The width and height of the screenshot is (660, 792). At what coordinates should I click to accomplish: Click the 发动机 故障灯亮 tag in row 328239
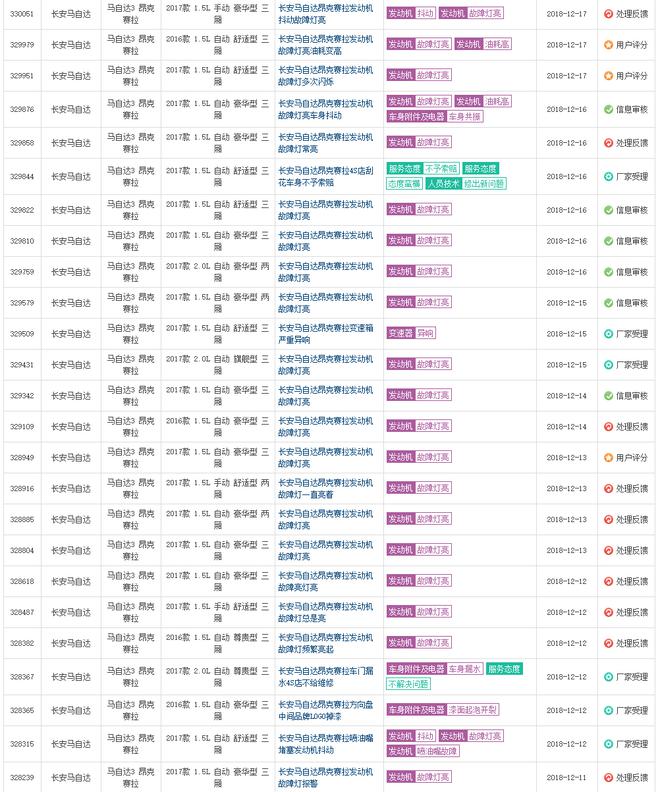point(419,777)
